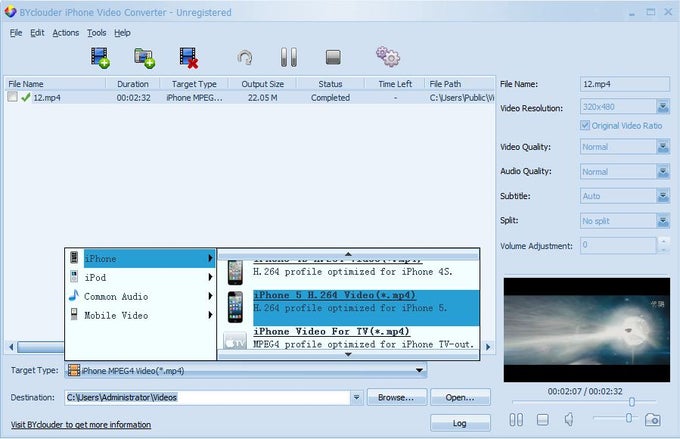Open the Tools menu
Viewport: 680px width, 439px height.
point(96,33)
